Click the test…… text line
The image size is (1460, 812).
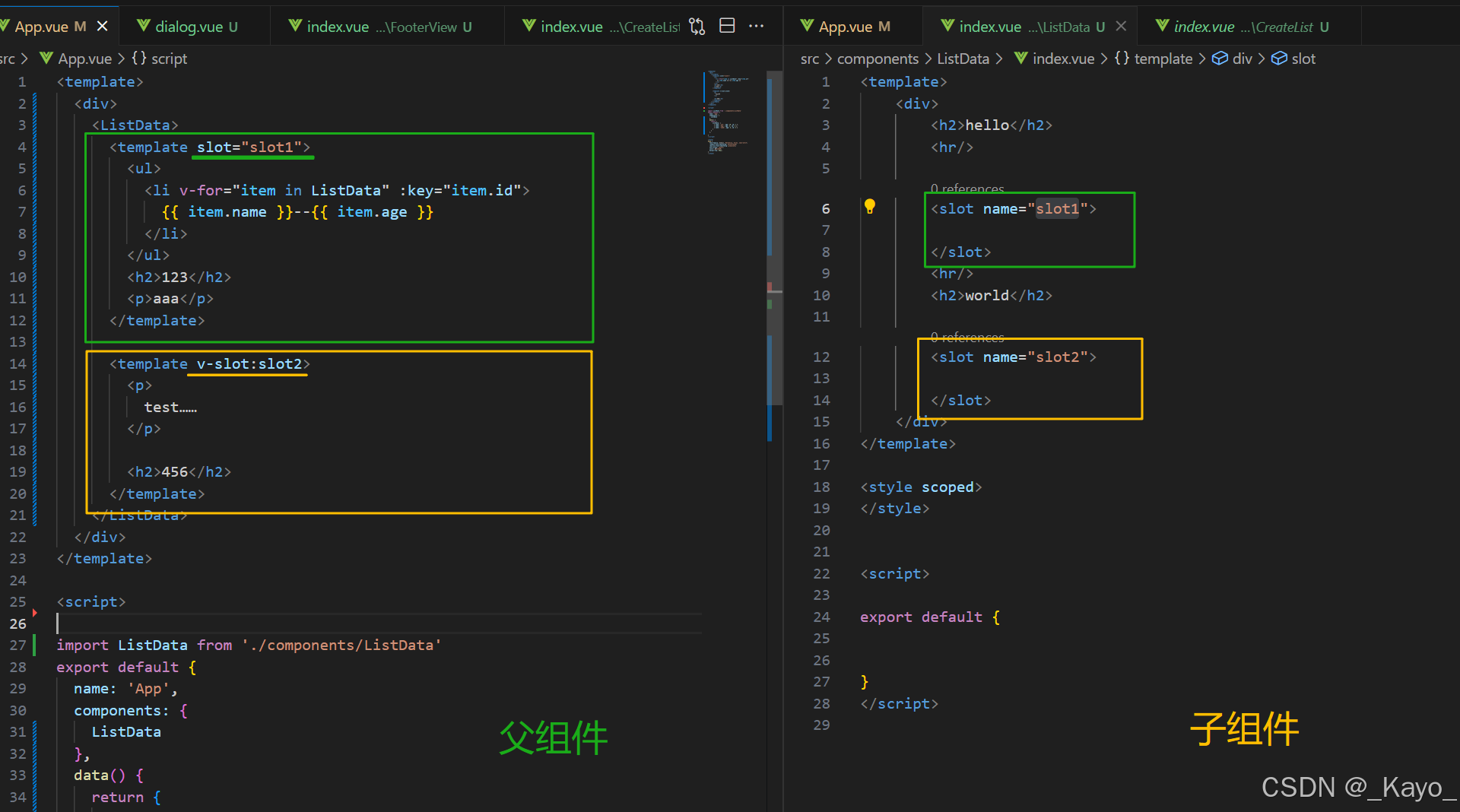(x=170, y=407)
